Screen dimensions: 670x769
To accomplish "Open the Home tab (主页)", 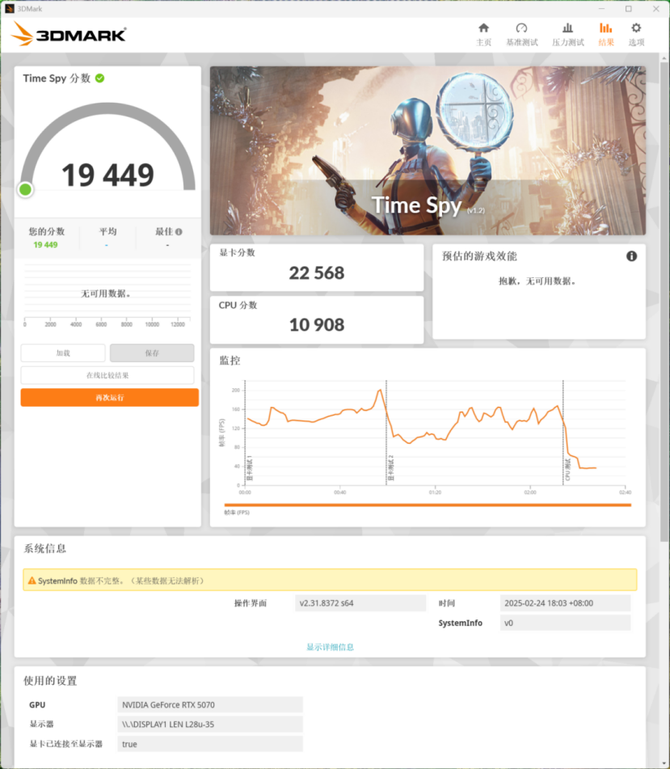I will tap(484, 34).
